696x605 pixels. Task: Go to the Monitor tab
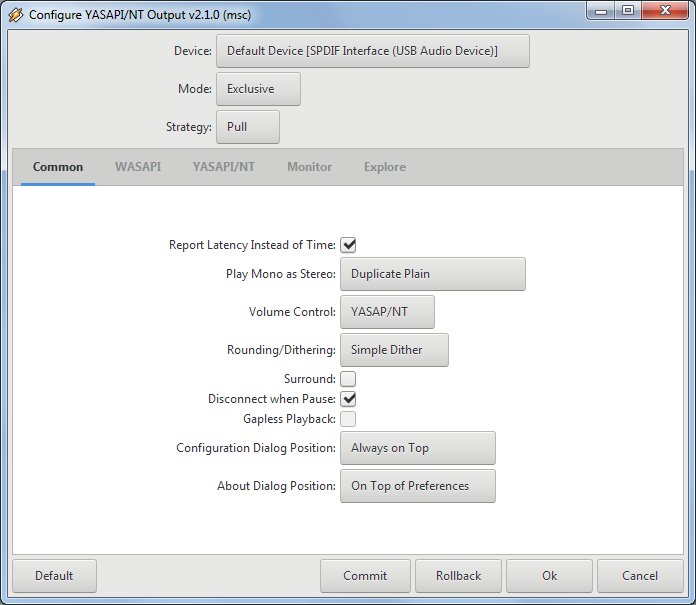click(x=309, y=167)
